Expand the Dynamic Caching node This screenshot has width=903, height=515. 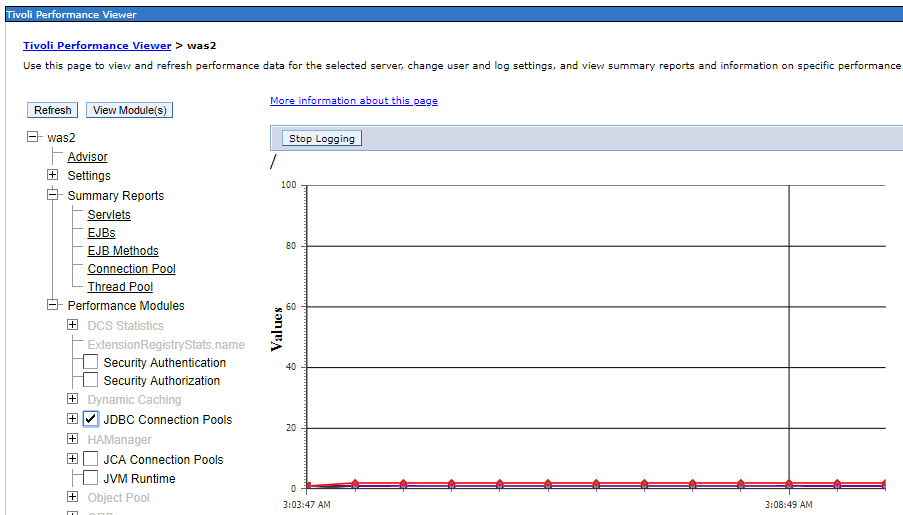73,399
